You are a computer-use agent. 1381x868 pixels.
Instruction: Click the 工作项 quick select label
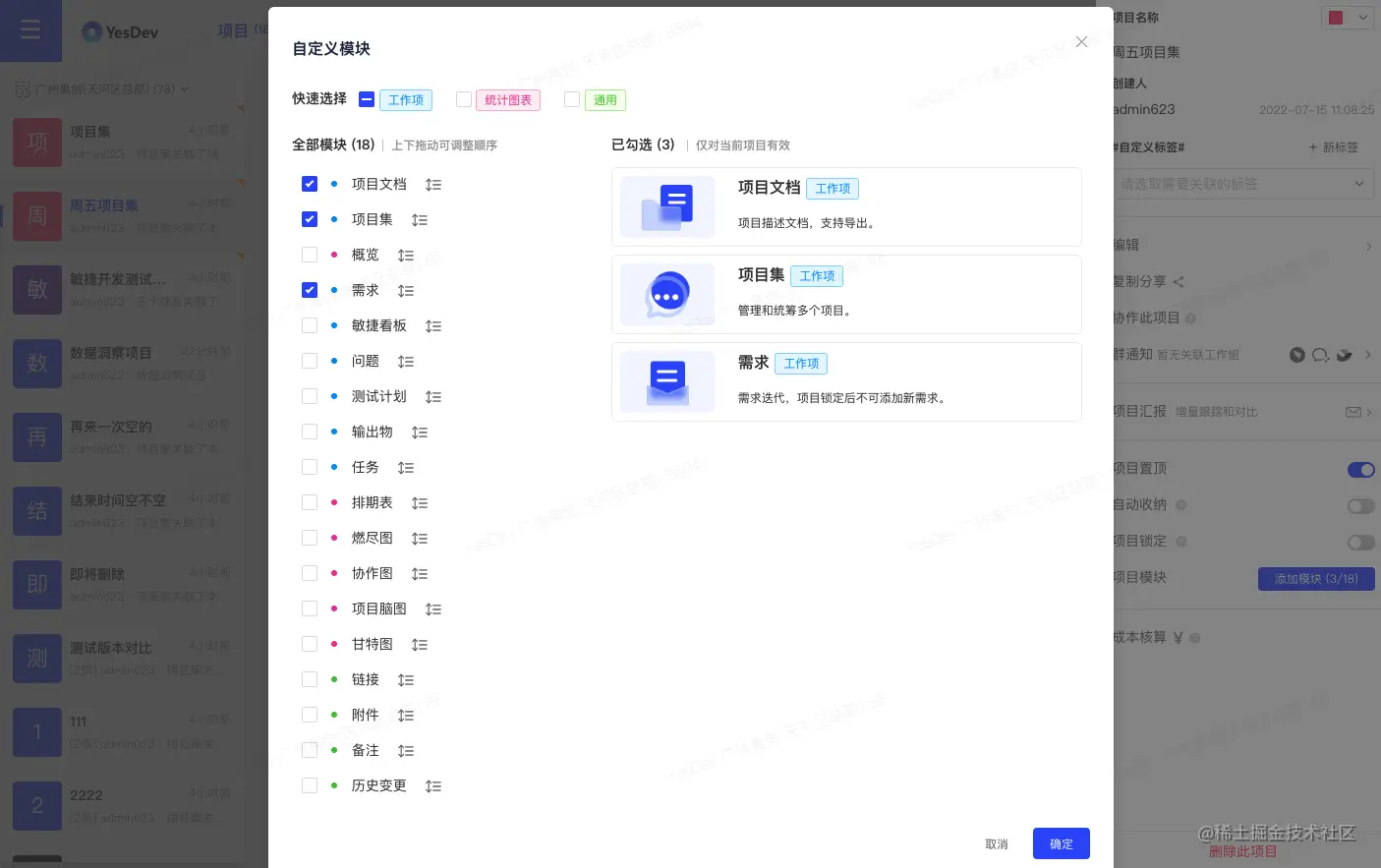click(x=405, y=99)
